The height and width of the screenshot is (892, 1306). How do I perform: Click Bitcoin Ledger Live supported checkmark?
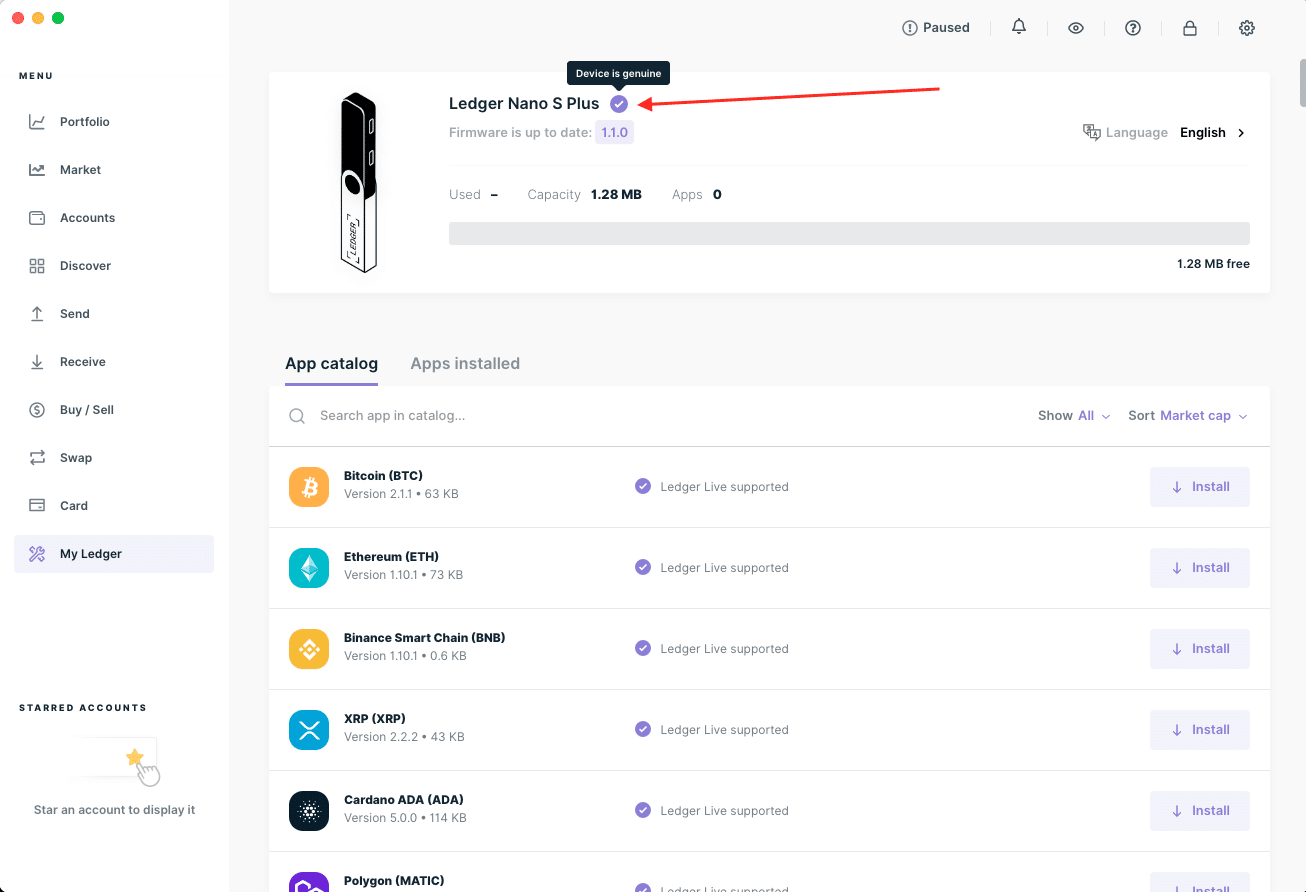coord(643,486)
